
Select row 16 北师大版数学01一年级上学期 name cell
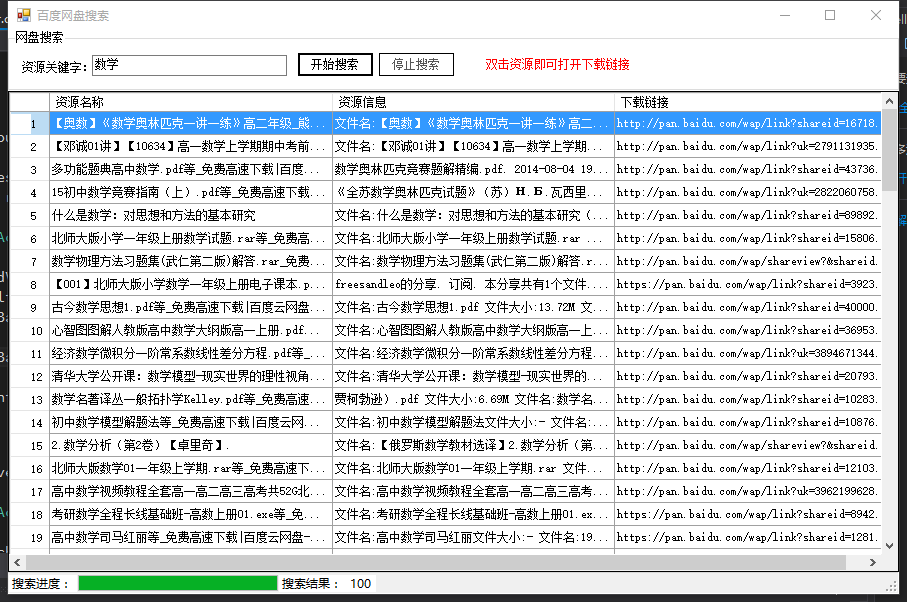191,468
